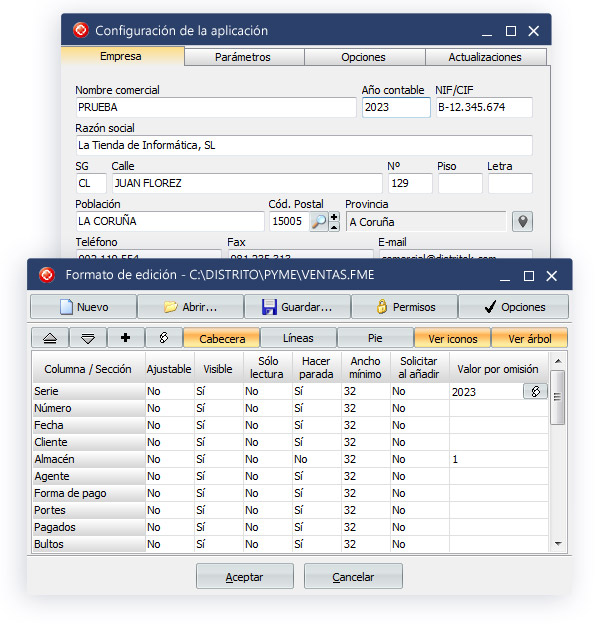Click the move row up arrow icon
Image resolution: width=600 pixels, height=627 pixels.
click(x=49, y=338)
